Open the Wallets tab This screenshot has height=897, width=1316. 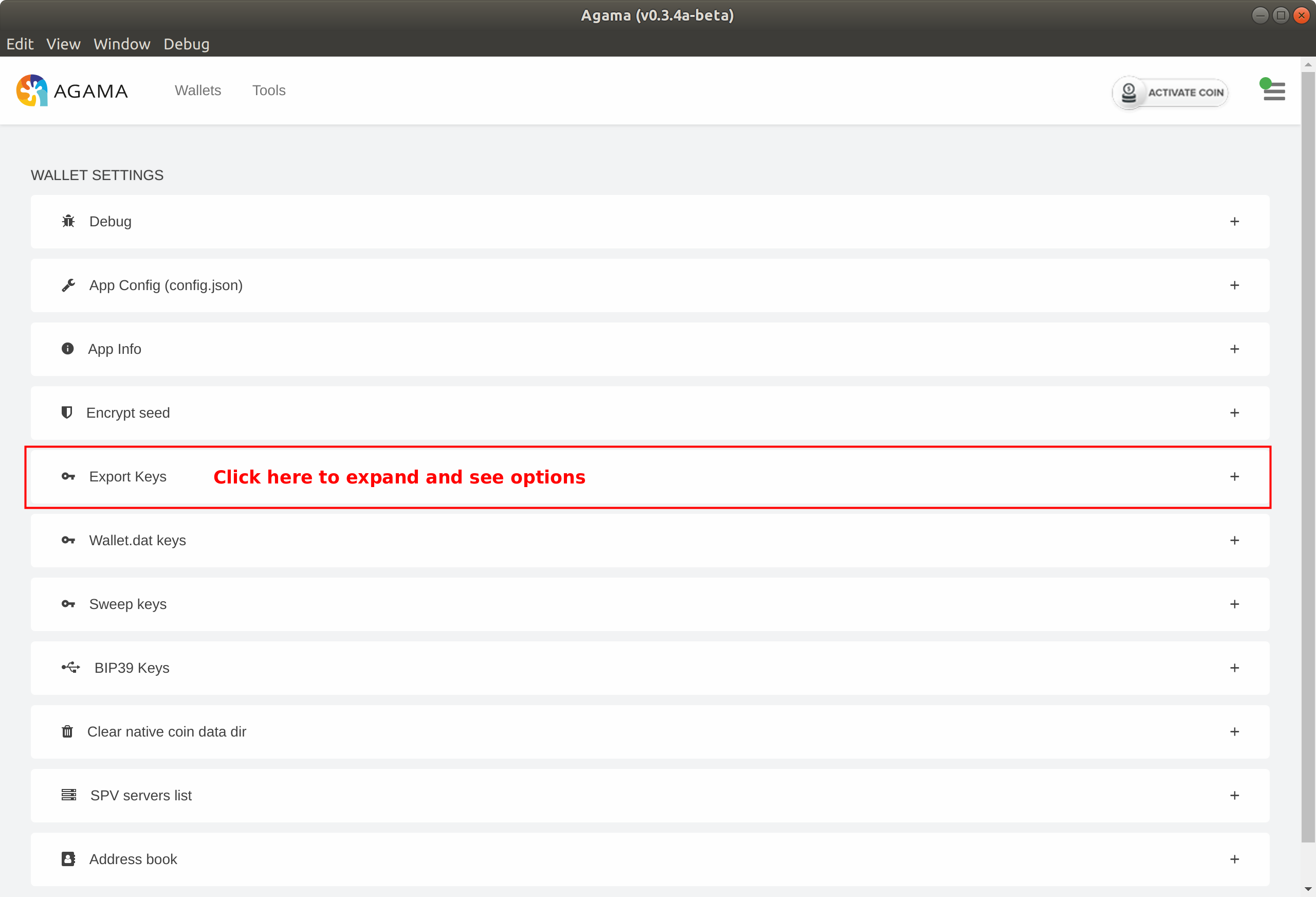(x=197, y=90)
